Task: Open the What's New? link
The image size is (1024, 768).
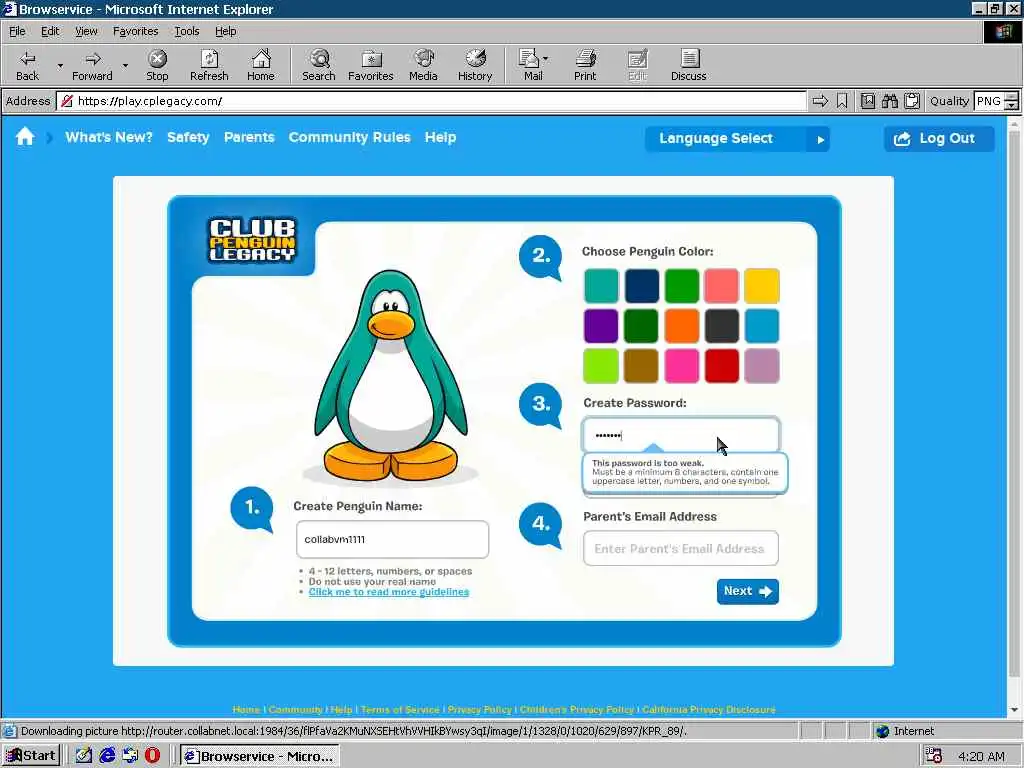Action: (x=108, y=137)
